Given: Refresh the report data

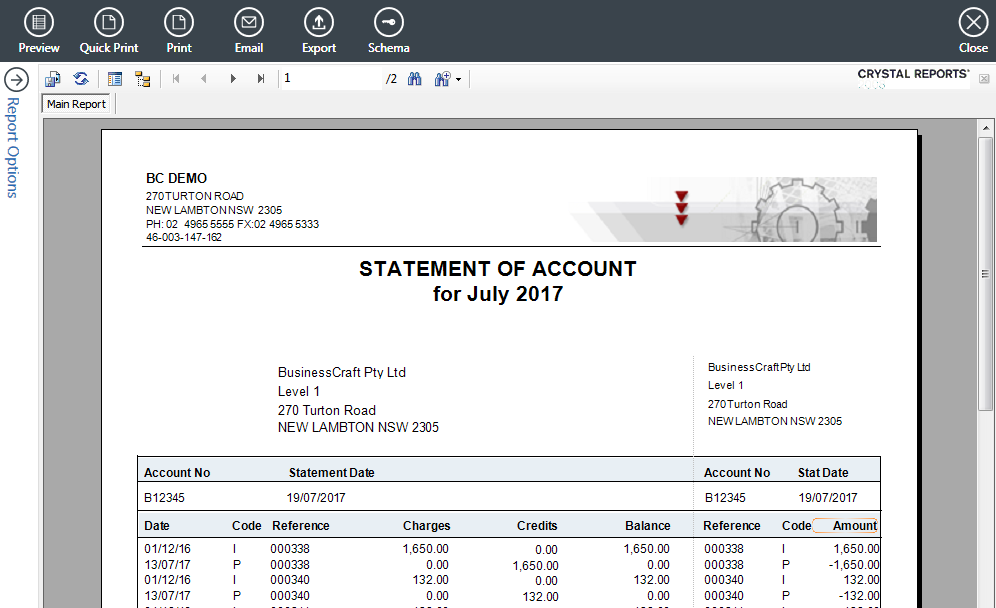Looking at the screenshot, I should (x=81, y=79).
